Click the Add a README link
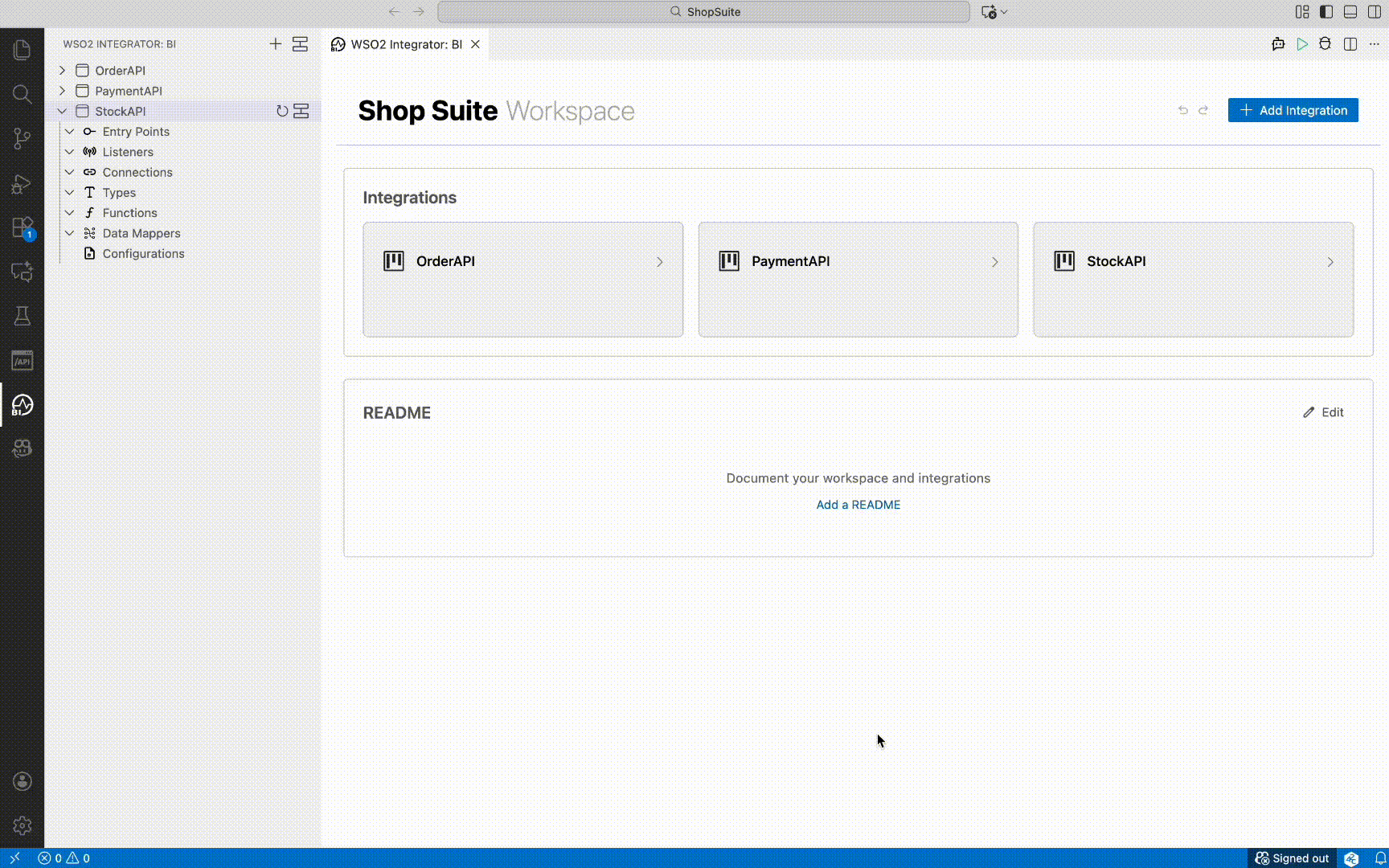The height and width of the screenshot is (868, 1389). pyautogui.click(x=858, y=505)
